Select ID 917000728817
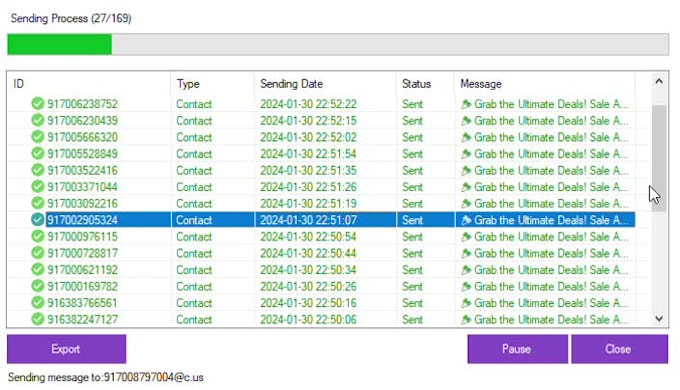 click(x=82, y=253)
